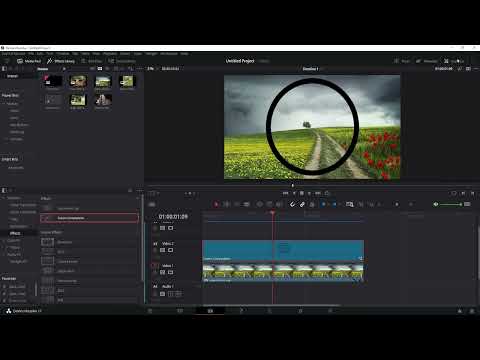Adjust the viewer volume slider

pos(451,204)
